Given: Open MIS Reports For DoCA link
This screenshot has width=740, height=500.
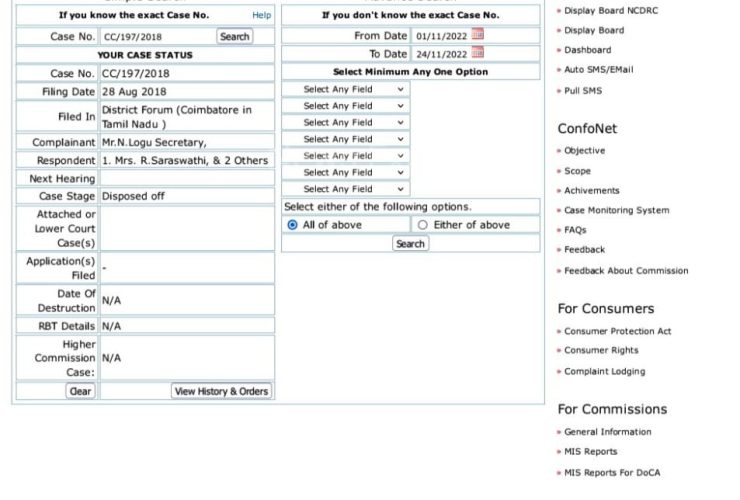Looking at the screenshot, I should [x=612, y=473].
